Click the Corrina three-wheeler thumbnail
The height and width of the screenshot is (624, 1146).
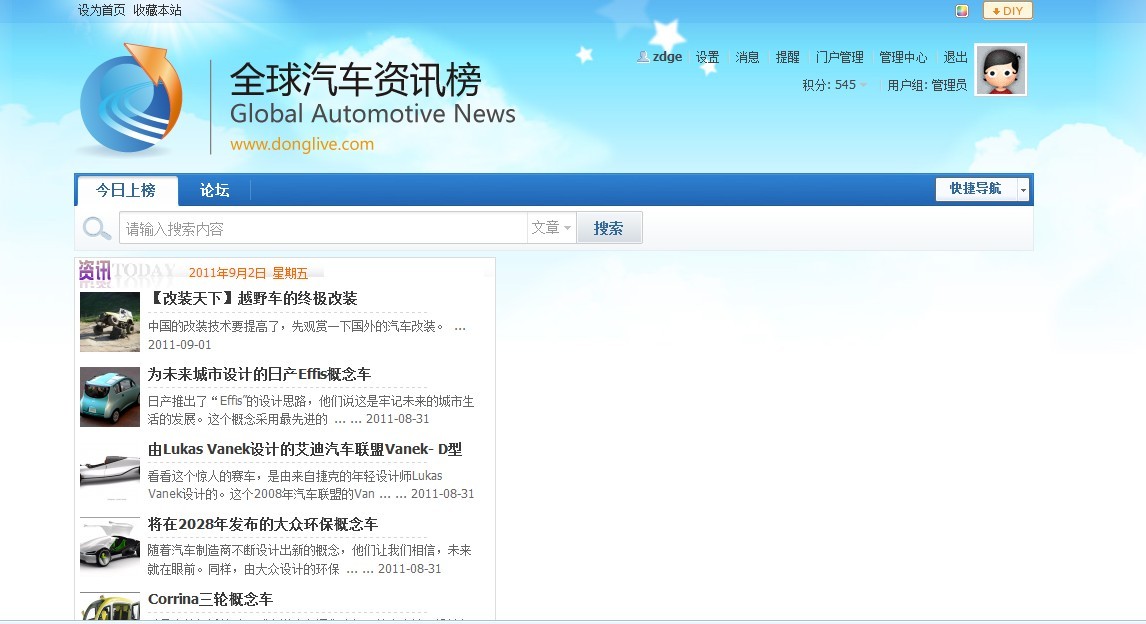(110, 606)
